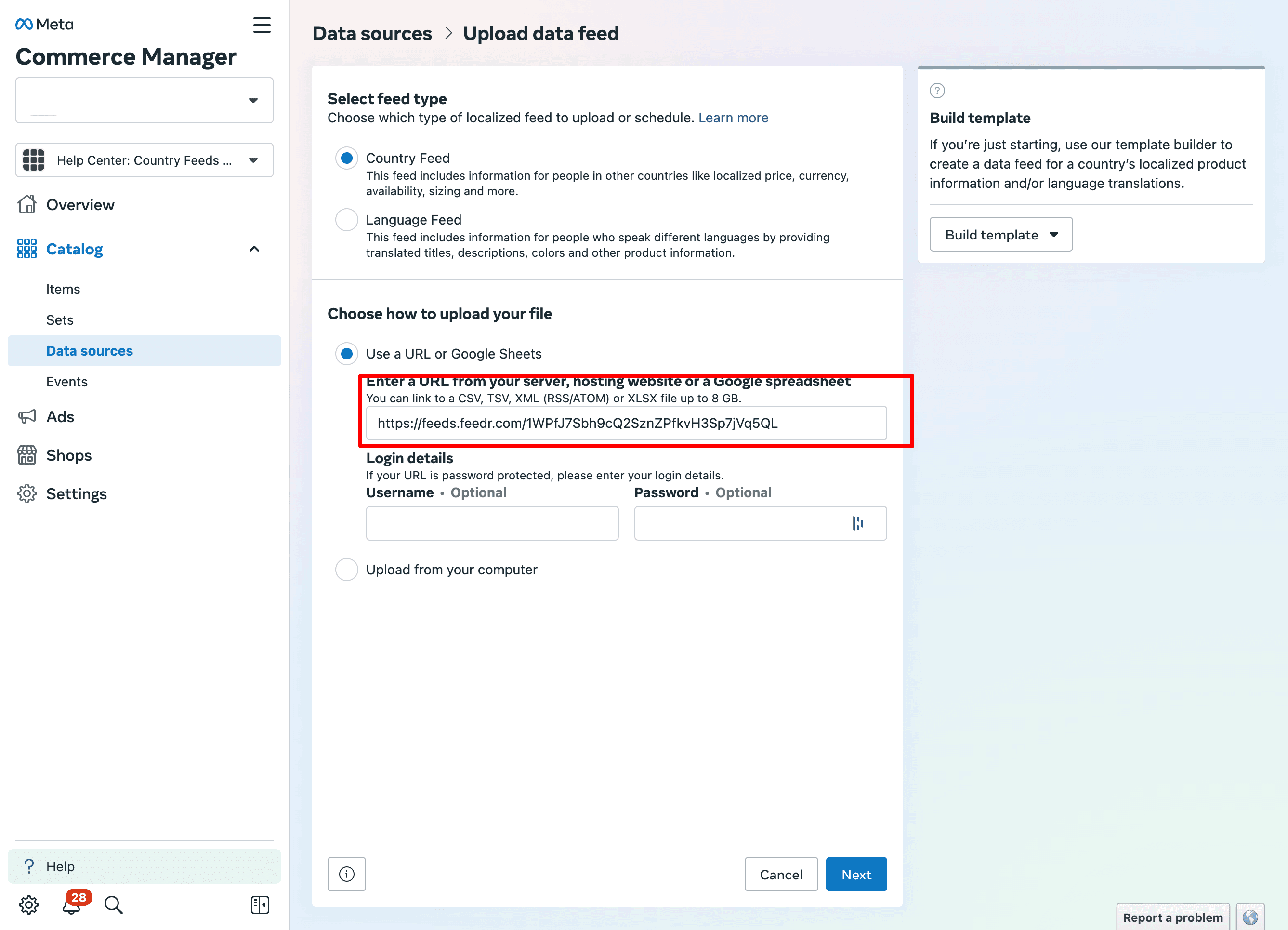The height and width of the screenshot is (930, 1288).
Task: Choose Upload from your computer
Action: (346, 569)
